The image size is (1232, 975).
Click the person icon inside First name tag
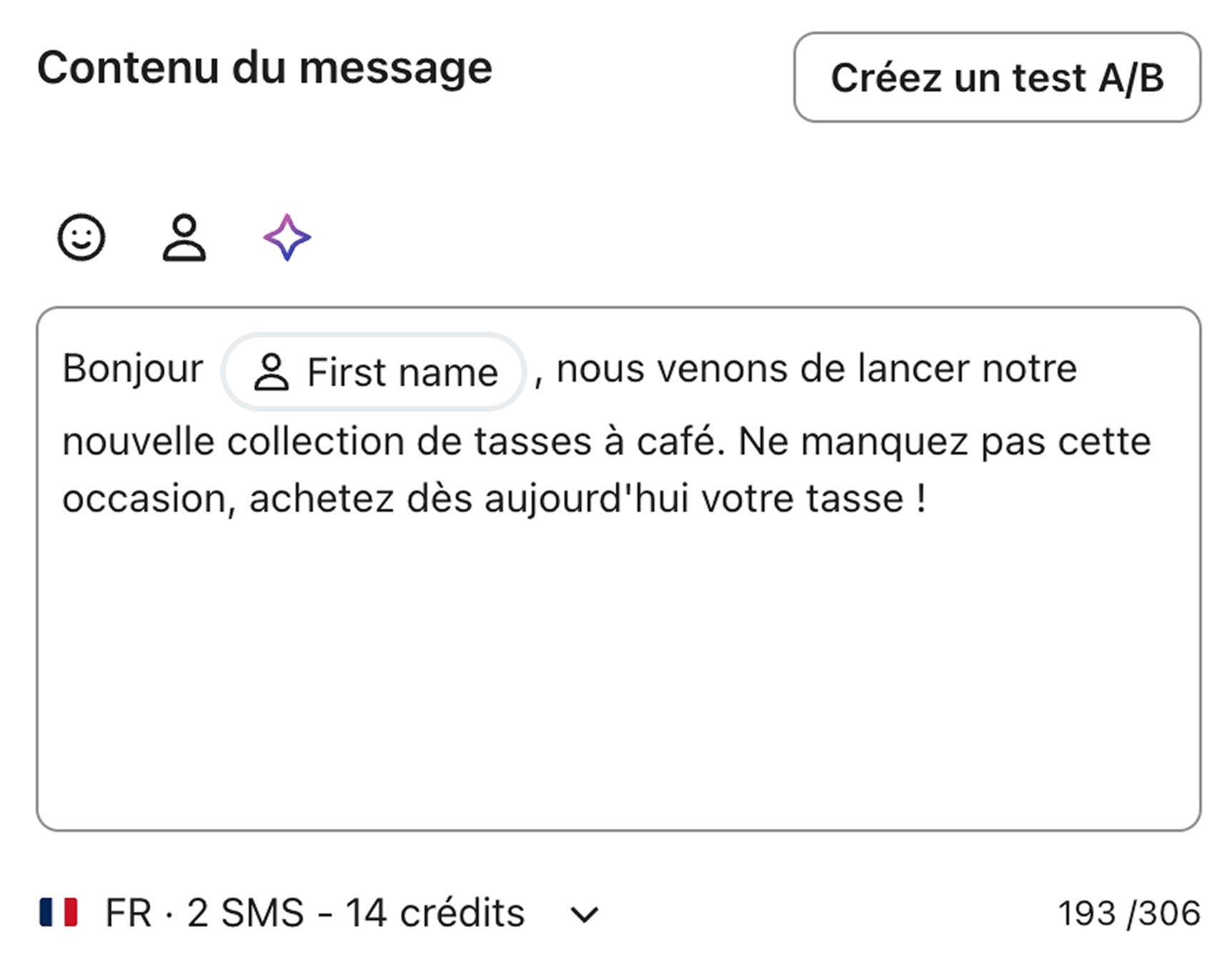pyautogui.click(x=272, y=371)
